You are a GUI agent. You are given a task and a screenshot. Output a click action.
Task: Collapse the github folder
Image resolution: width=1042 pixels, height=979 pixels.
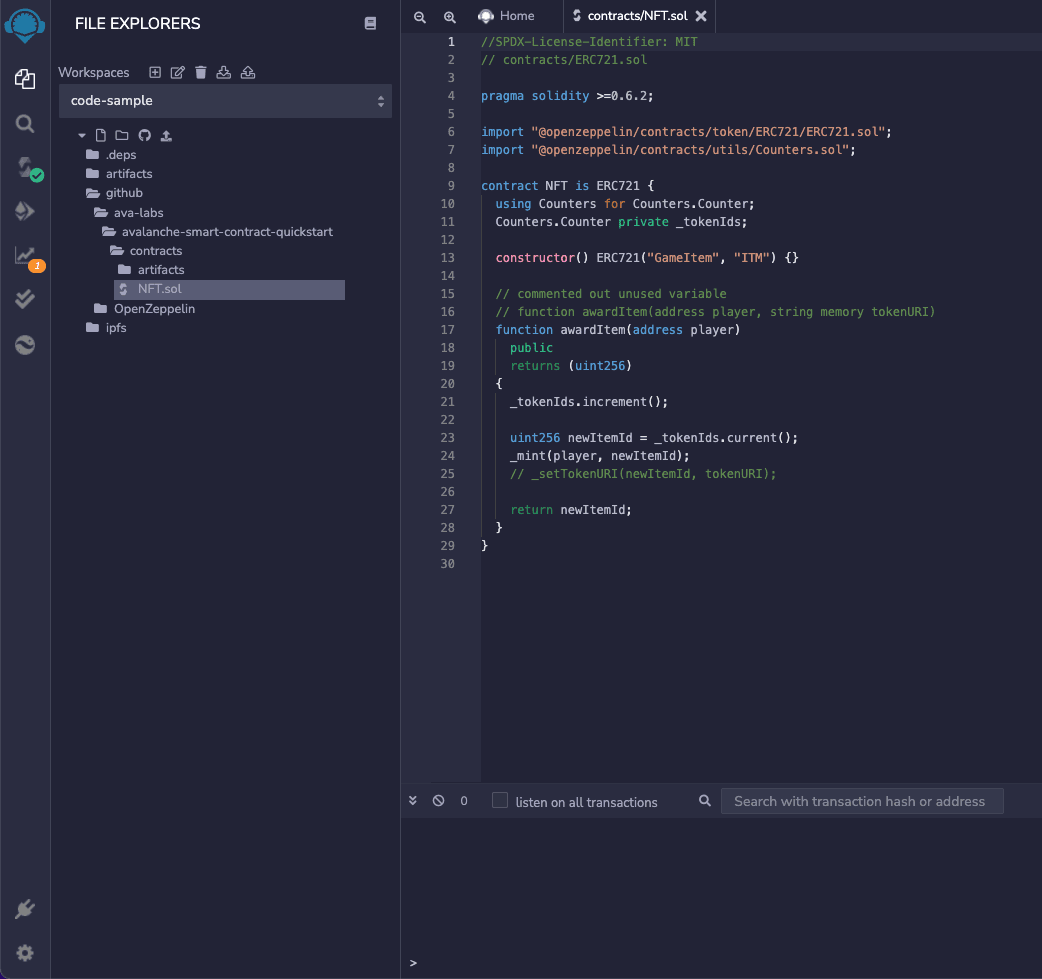pos(123,193)
